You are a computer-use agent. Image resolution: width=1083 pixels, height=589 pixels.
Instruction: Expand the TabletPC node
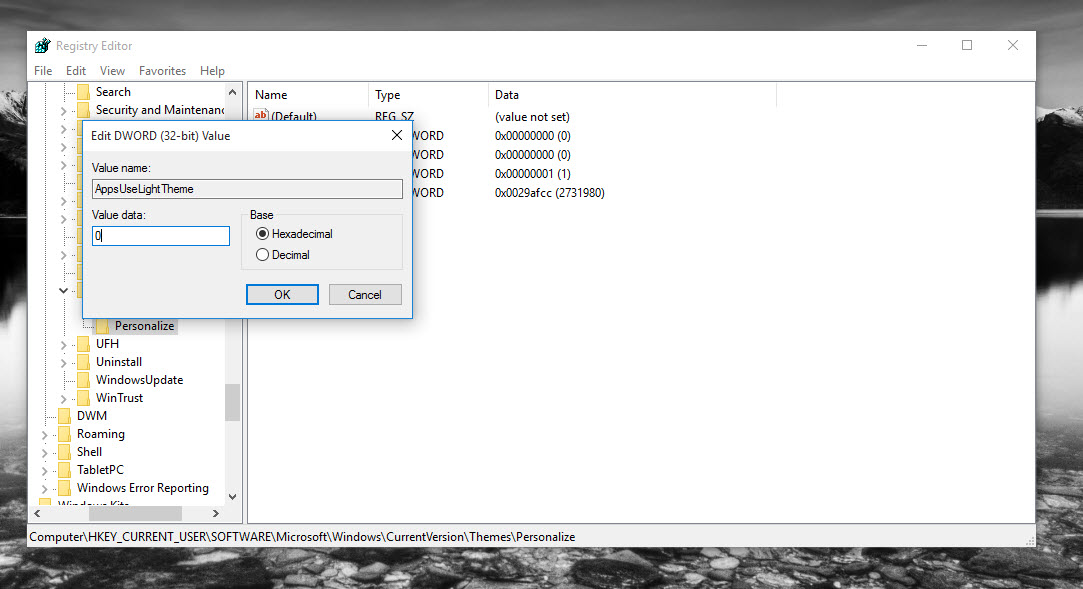[45, 470]
